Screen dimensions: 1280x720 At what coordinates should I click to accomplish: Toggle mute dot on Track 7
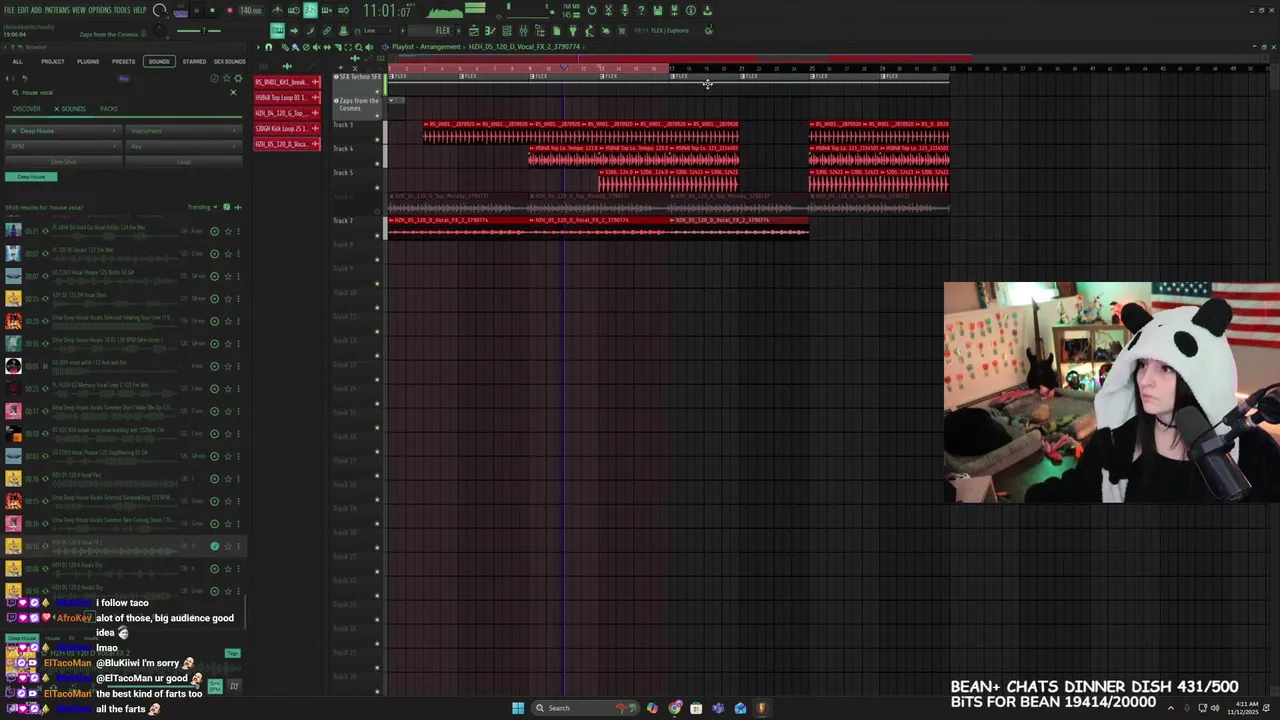(x=377, y=235)
